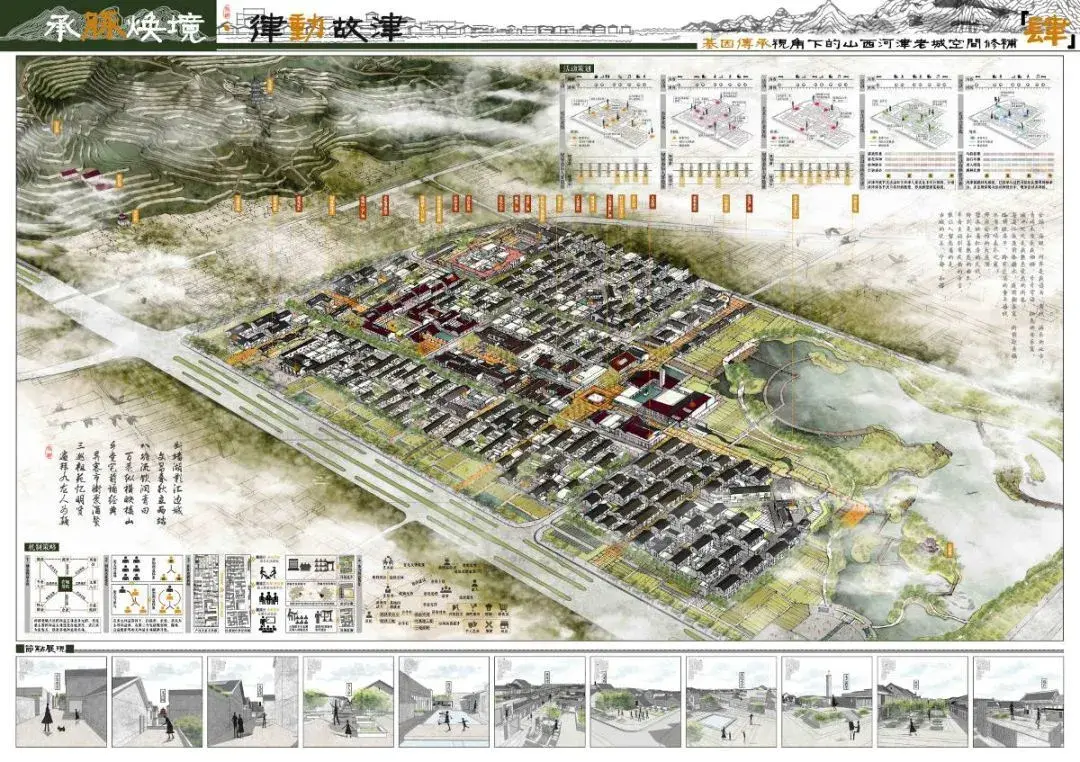This screenshot has width=1080, height=762.
Task: Open thumbnail with figure bending near gabled wall
Action: (x=157, y=701)
